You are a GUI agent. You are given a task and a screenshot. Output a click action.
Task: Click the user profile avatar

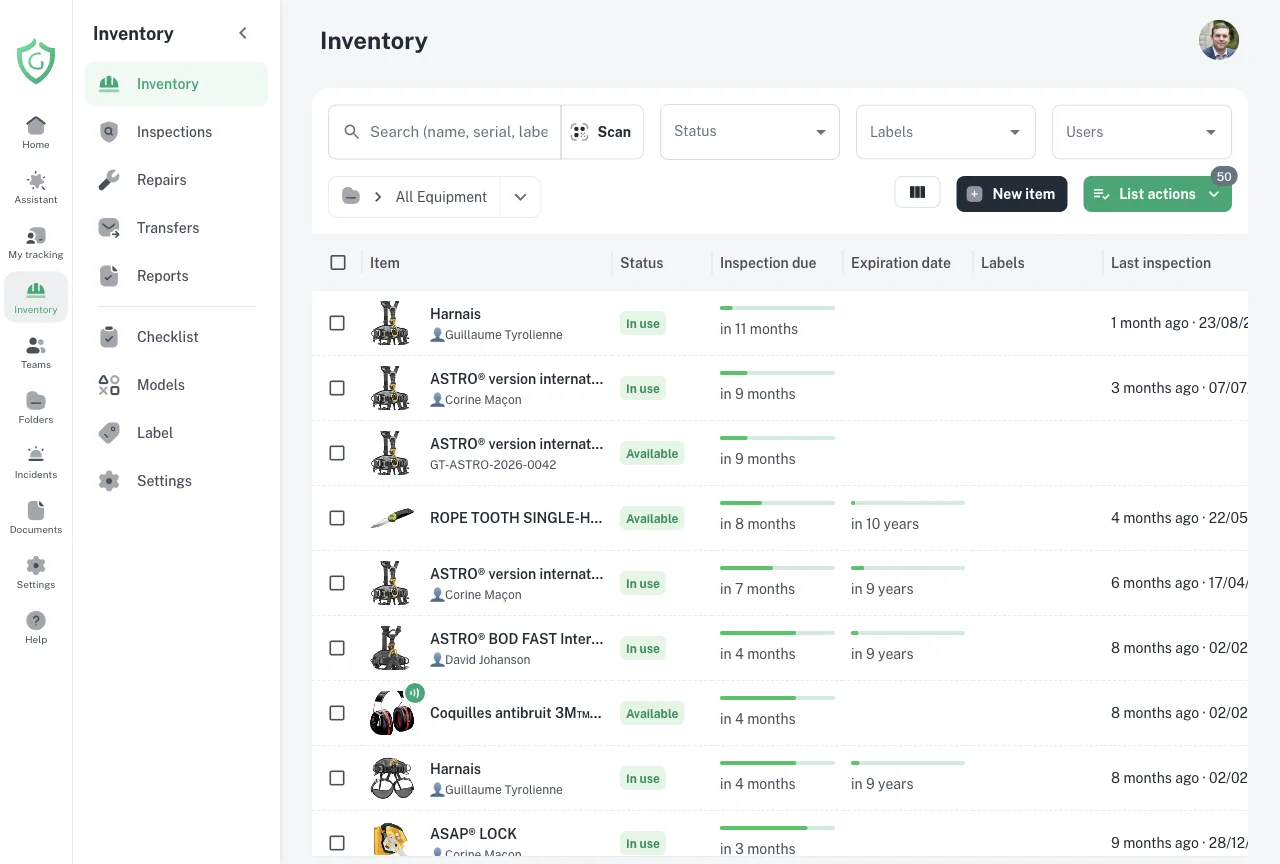tap(1219, 40)
